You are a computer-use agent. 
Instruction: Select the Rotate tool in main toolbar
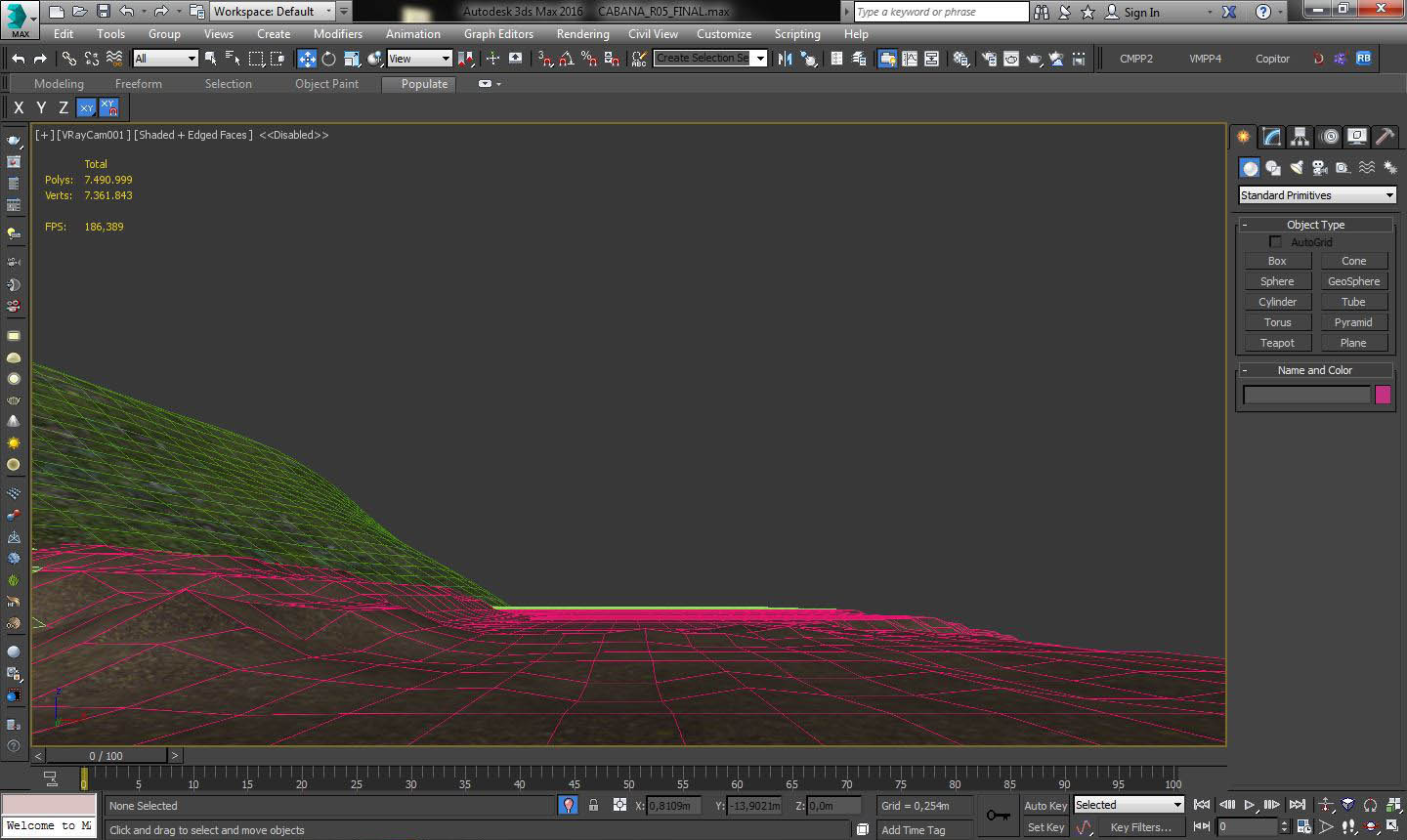tap(328, 59)
